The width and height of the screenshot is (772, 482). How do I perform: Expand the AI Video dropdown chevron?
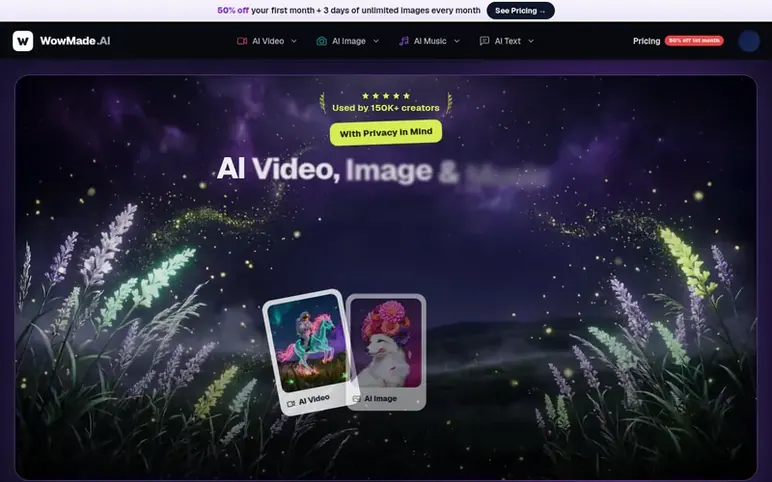(294, 41)
